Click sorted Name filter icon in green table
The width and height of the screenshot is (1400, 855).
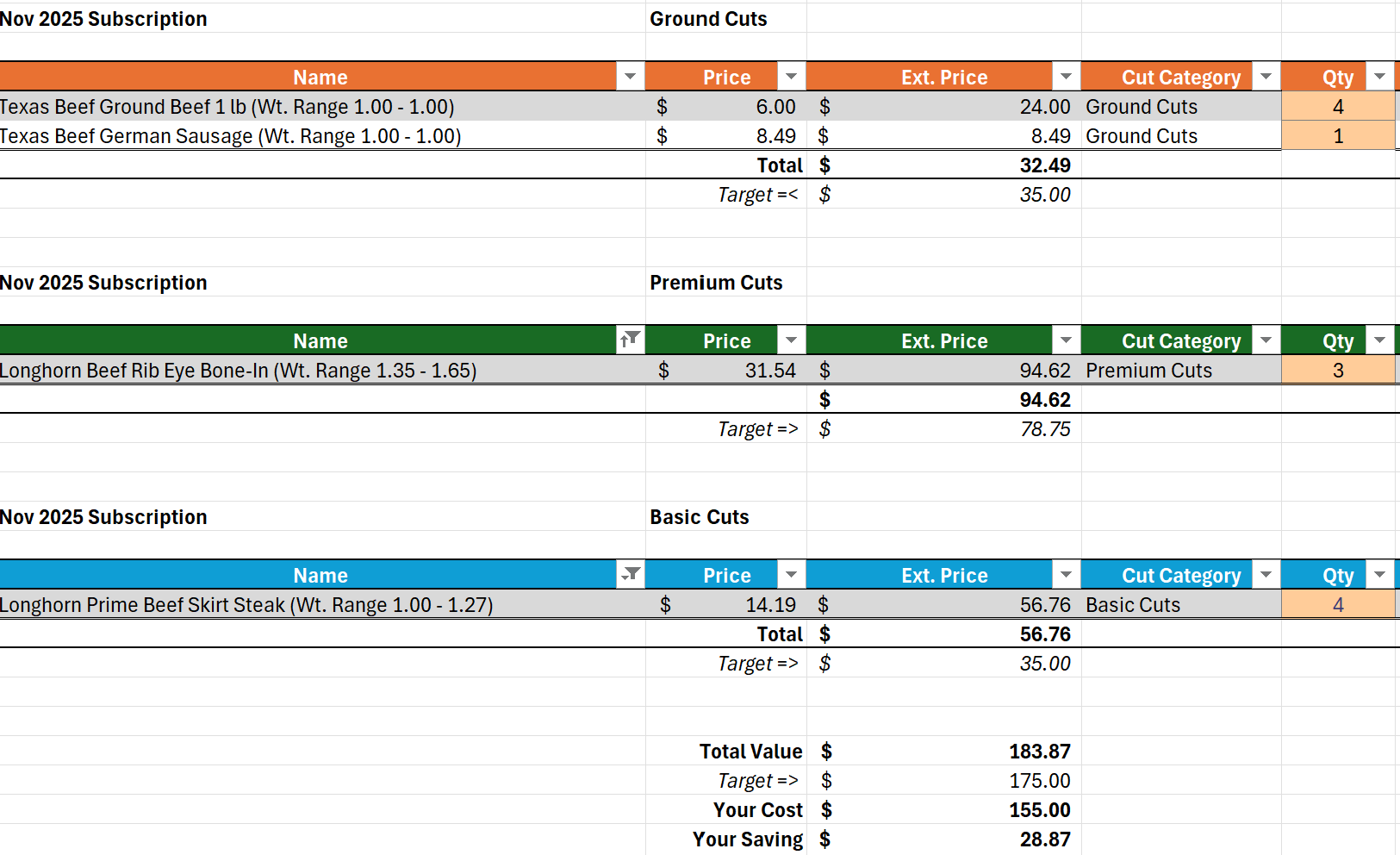tap(630, 340)
